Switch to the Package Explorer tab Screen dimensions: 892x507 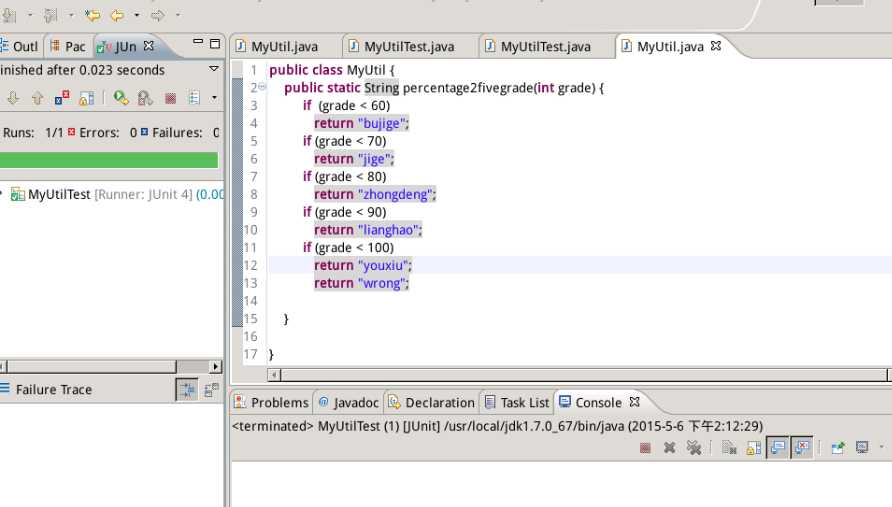tap(67, 46)
